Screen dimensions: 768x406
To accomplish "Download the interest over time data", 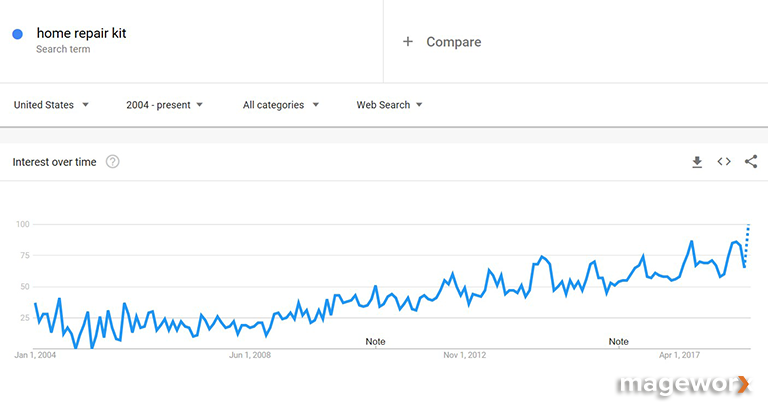I will (x=697, y=162).
